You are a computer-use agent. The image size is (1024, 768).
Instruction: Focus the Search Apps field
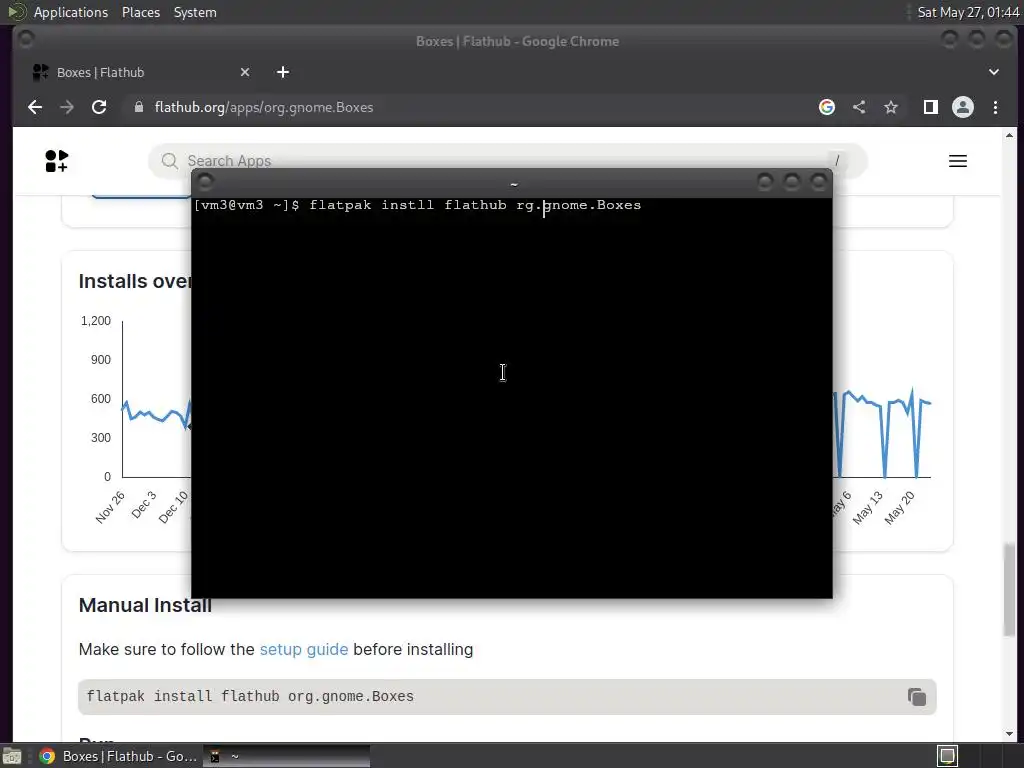(x=507, y=161)
